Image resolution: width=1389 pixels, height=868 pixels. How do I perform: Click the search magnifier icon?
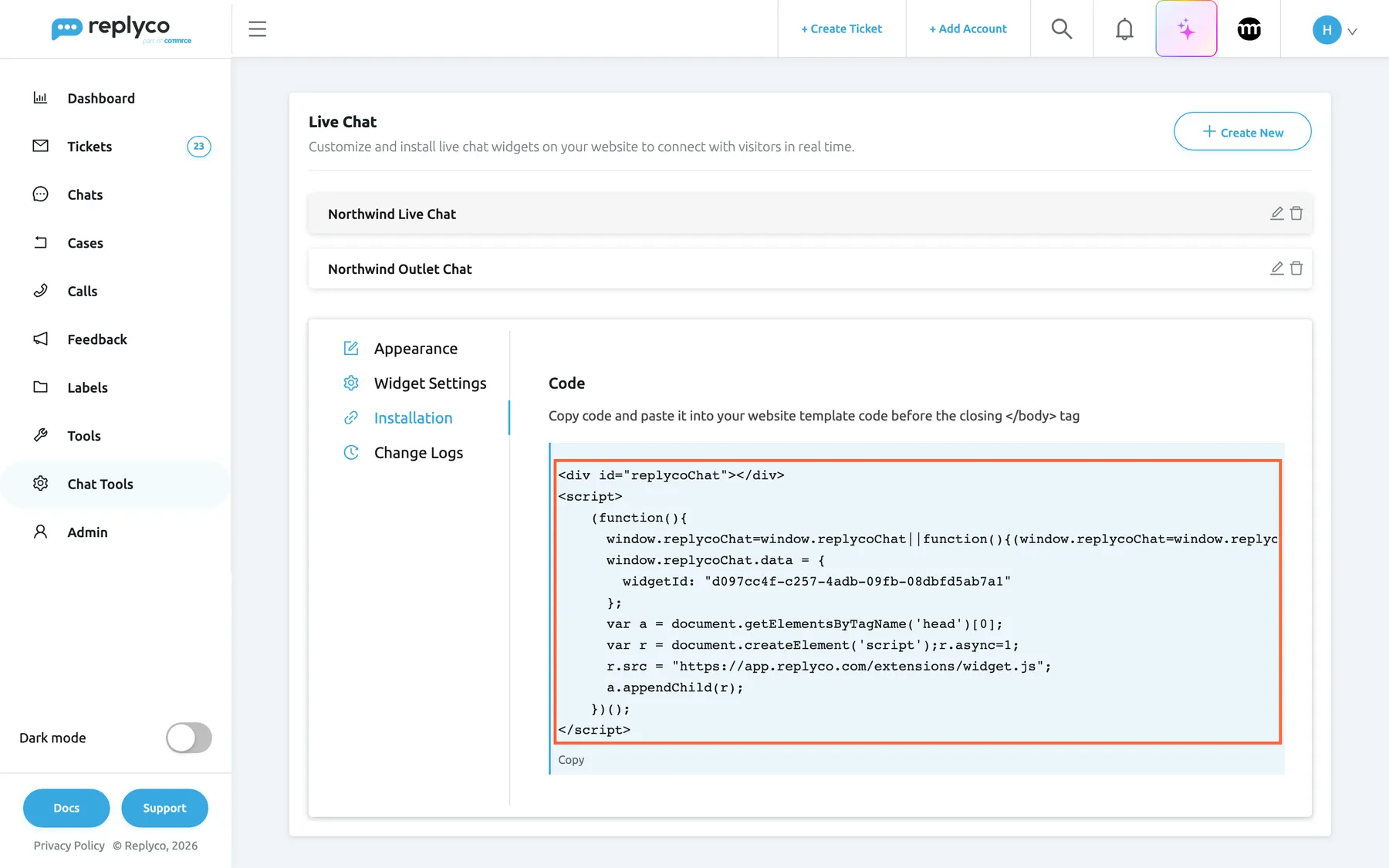(1062, 29)
